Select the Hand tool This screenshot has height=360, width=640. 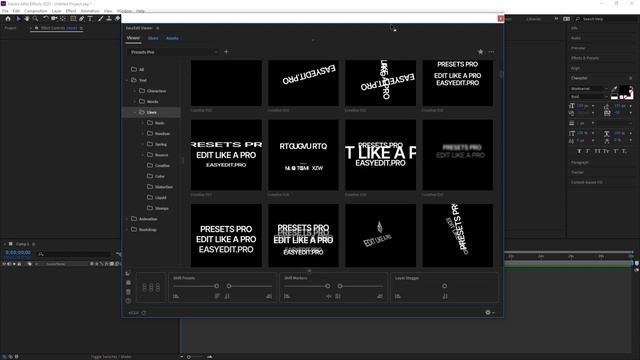(x=27, y=19)
